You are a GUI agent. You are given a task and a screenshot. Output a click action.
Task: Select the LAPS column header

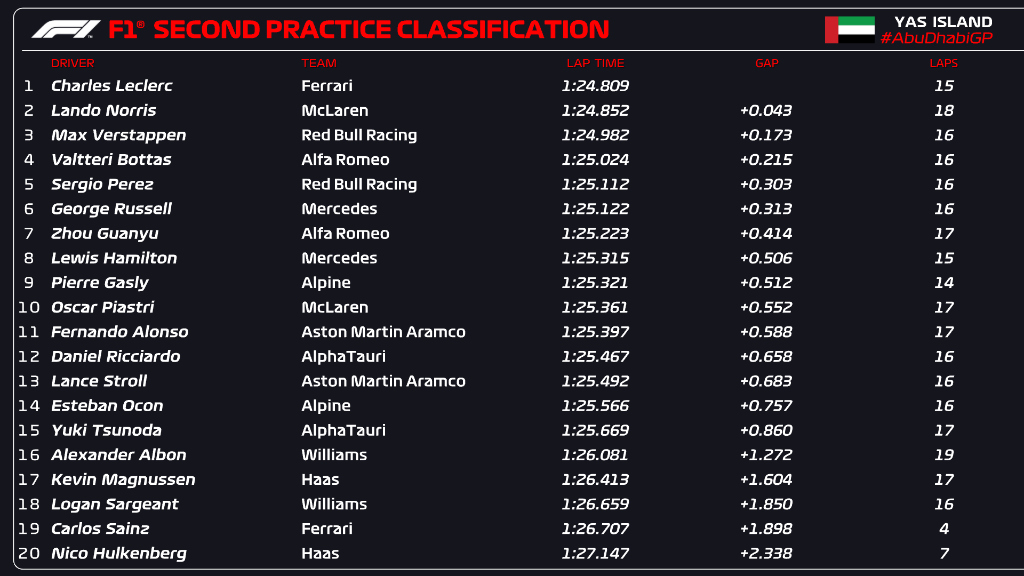943,63
